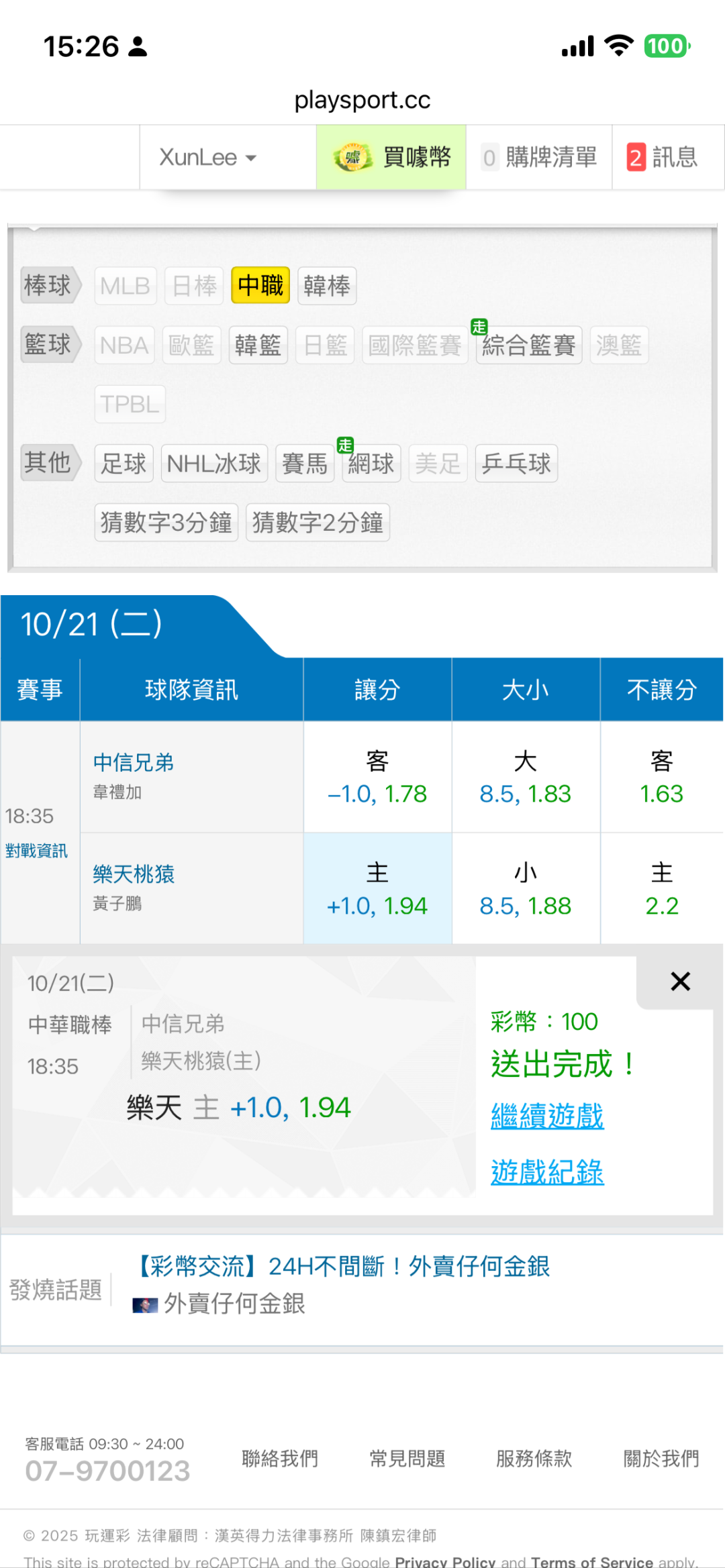This screenshot has width=725, height=1568.
Task: Toggle the home spread 主 +1.0, 1.94
Action: (x=377, y=889)
